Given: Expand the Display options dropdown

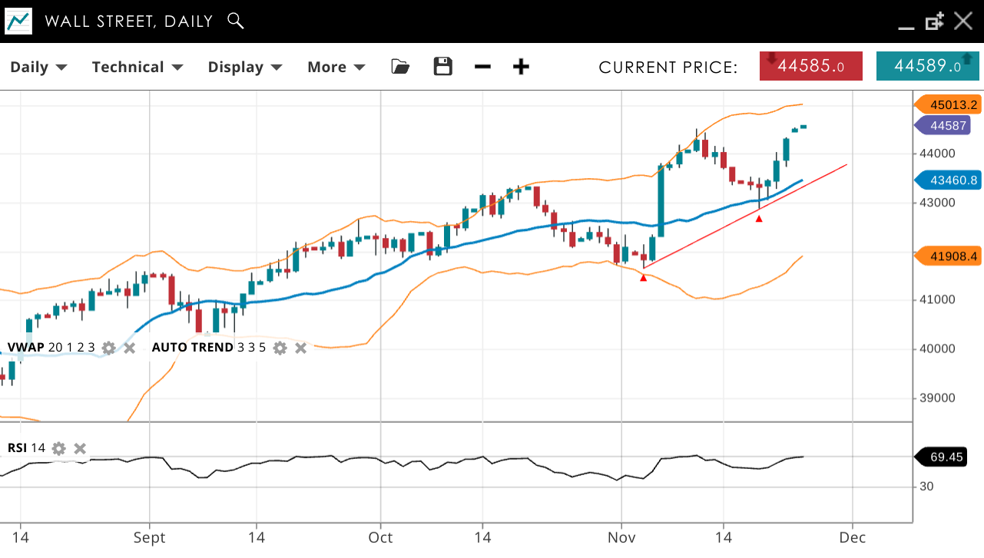Looking at the screenshot, I should [244, 67].
